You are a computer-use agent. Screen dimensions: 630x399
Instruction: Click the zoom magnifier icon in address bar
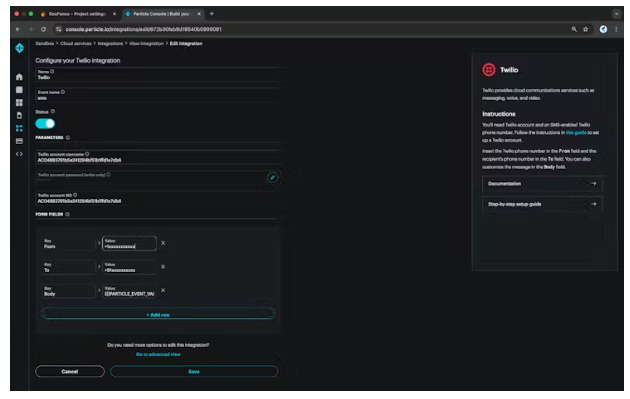point(574,29)
